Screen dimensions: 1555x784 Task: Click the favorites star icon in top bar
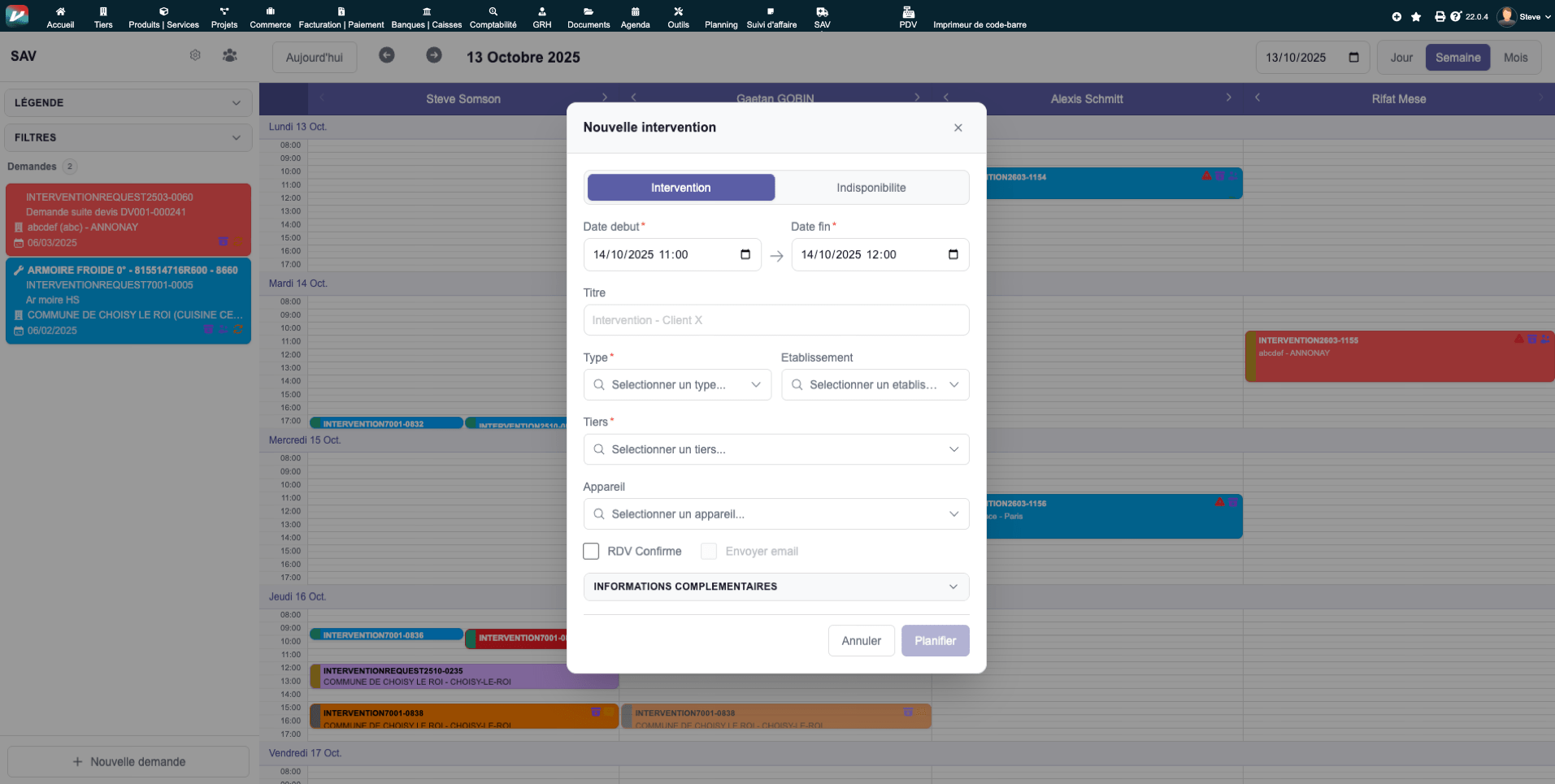[x=1416, y=16]
